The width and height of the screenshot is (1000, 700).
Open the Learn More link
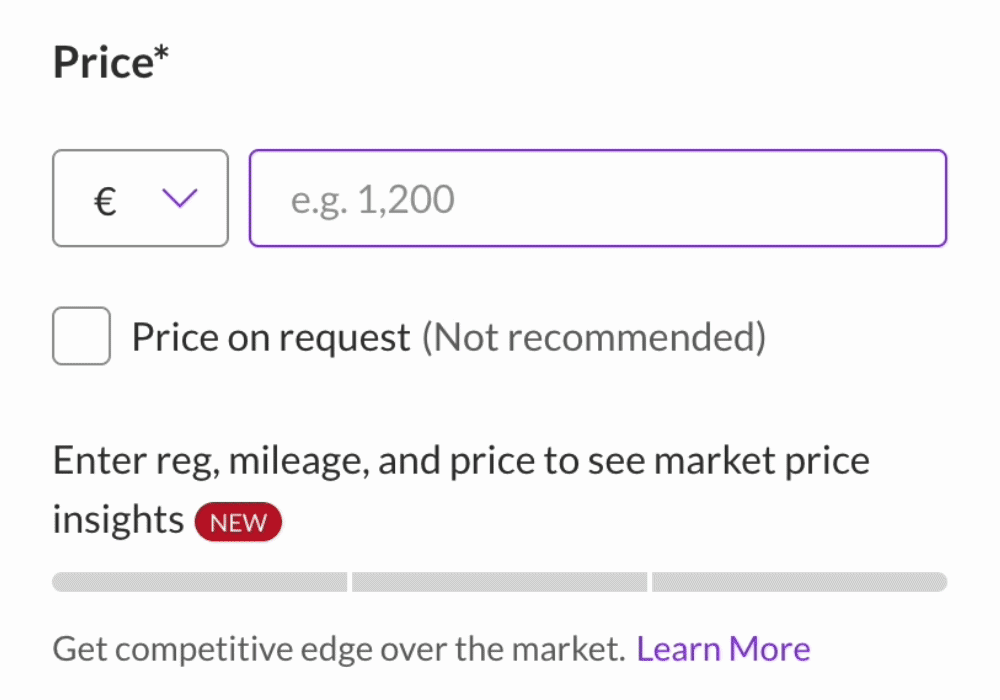point(723,648)
